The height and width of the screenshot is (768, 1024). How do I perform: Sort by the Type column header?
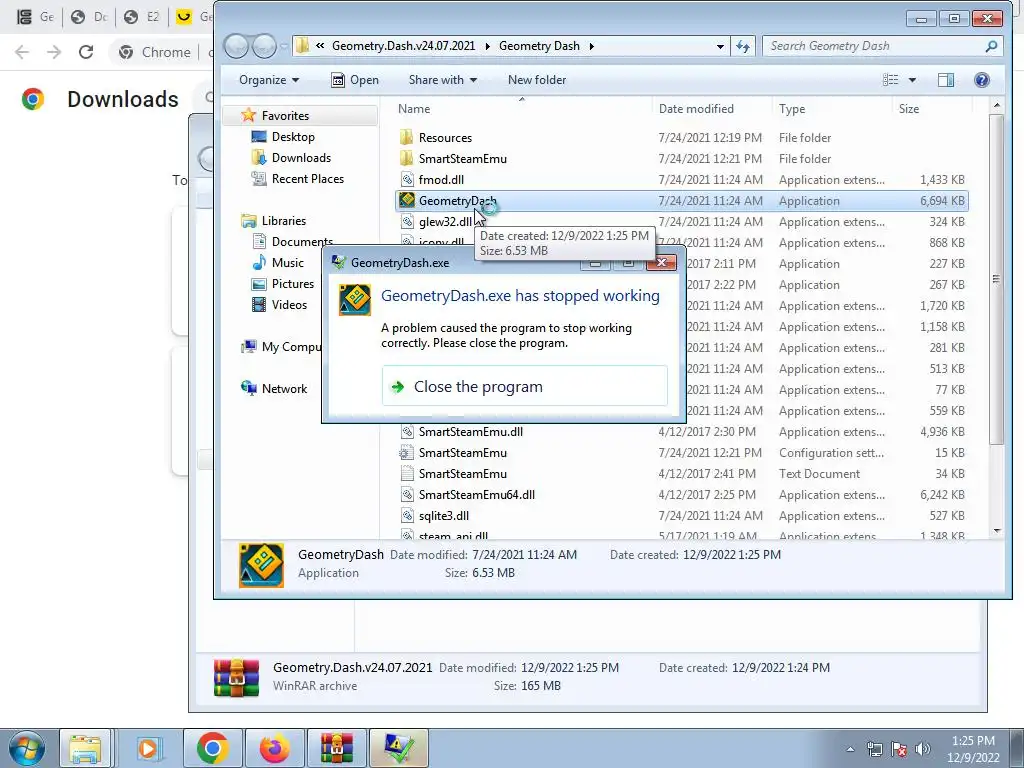792,108
